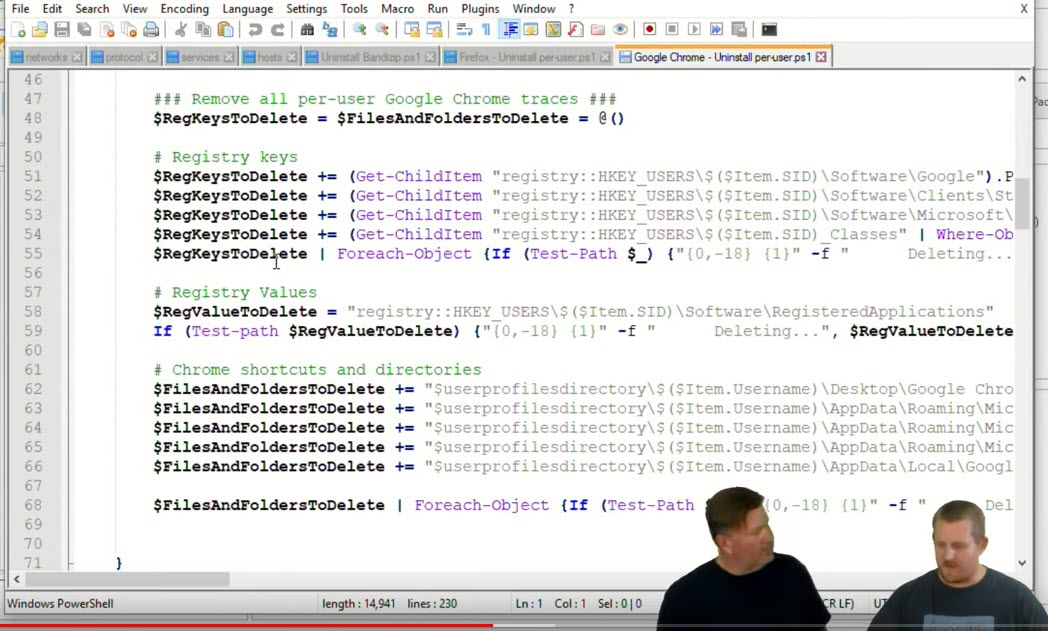The height and width of the screenshot is (631, 1048).
Task: Switch to the protocol tab
Action: pos(124,57)
